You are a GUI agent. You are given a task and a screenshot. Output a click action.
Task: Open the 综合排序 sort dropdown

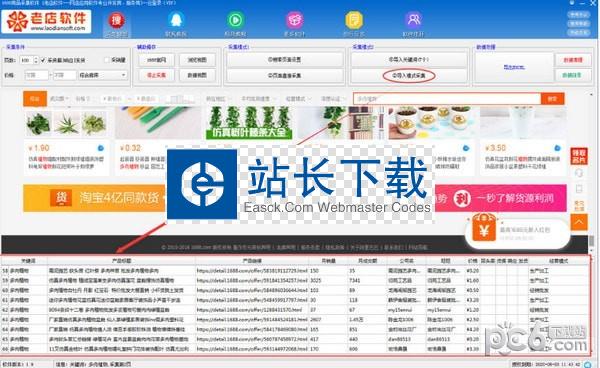pos(103,75)
